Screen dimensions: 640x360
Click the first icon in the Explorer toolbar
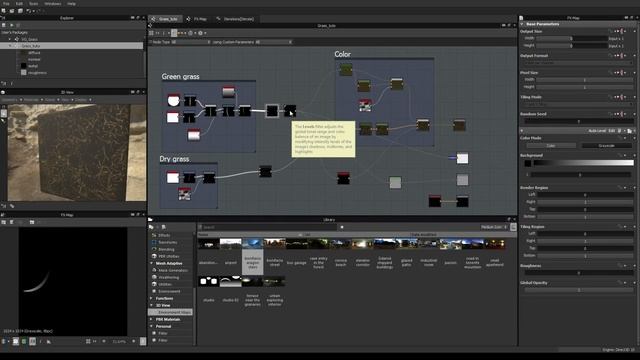click(4, 25)
